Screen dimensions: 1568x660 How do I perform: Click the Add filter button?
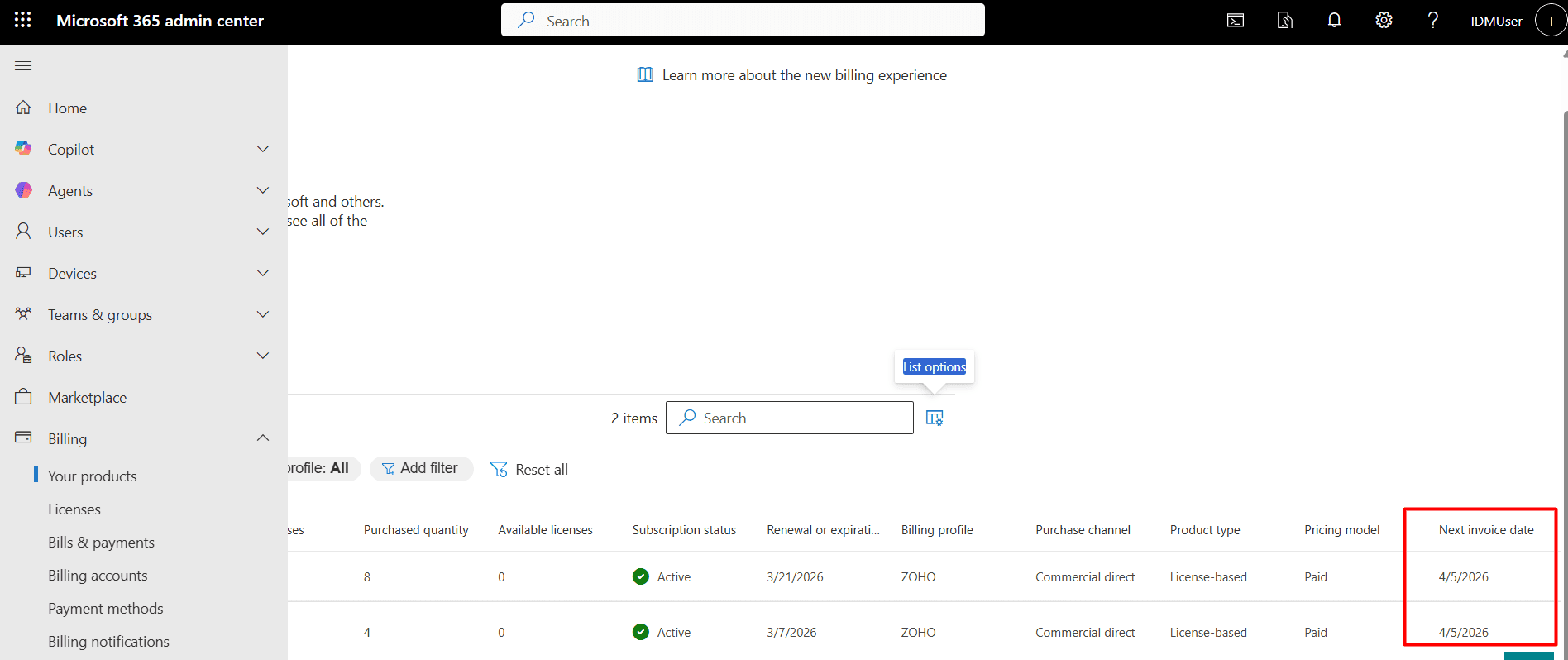pyautogui.click(x=421, y=468)
